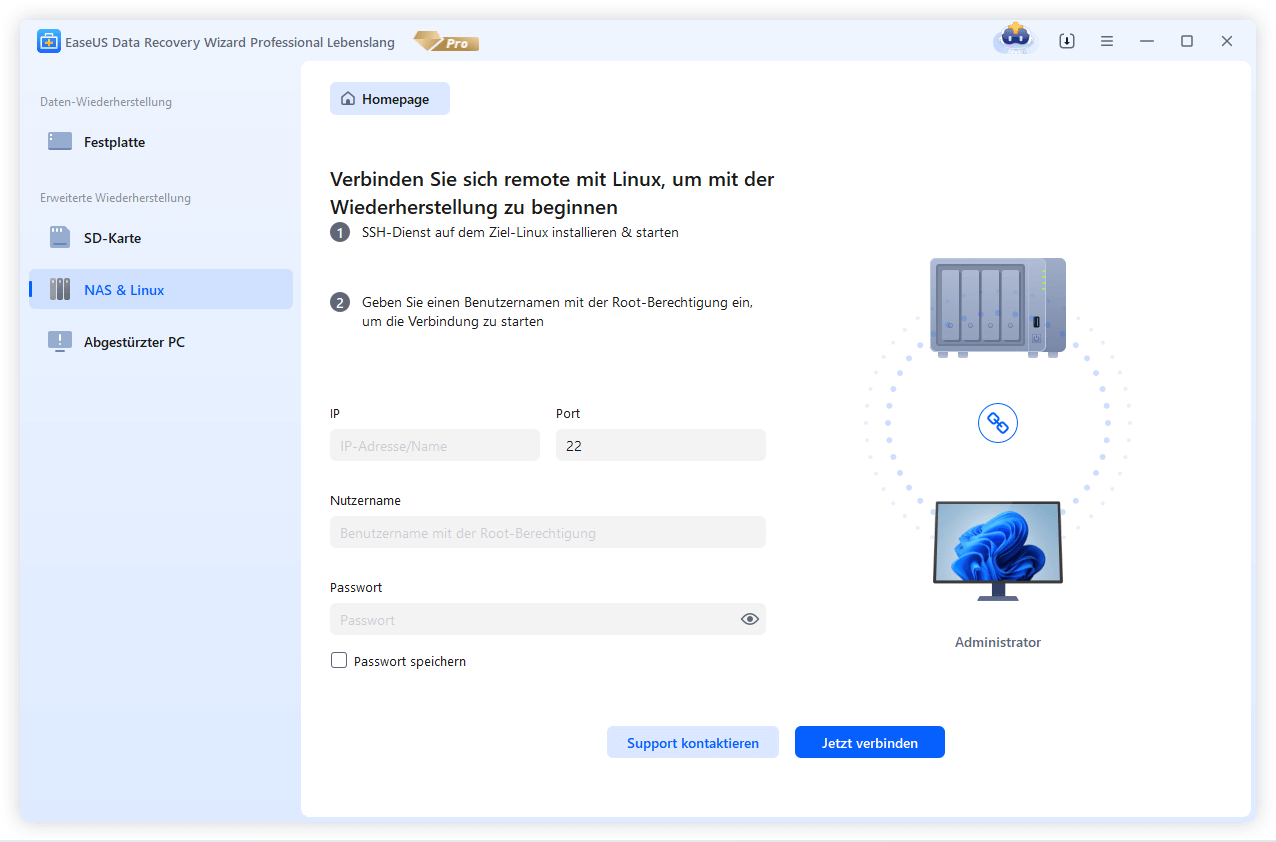Click the Verbinden Sie sich remote heading

[x=552, y=194]
